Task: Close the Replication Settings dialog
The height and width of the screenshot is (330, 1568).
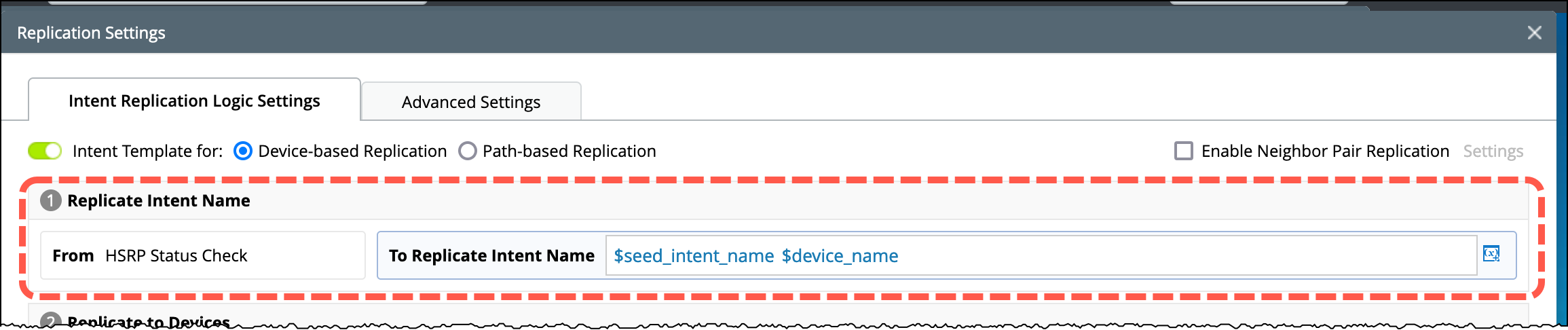Action: pos(1534,33)
